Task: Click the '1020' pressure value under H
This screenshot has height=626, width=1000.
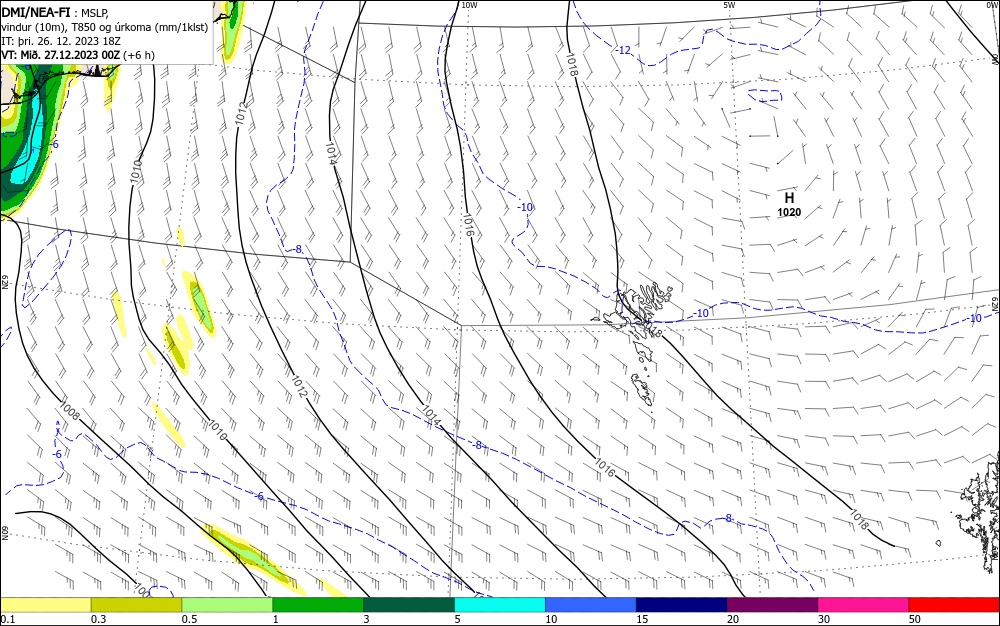Action: pos(789,212)
